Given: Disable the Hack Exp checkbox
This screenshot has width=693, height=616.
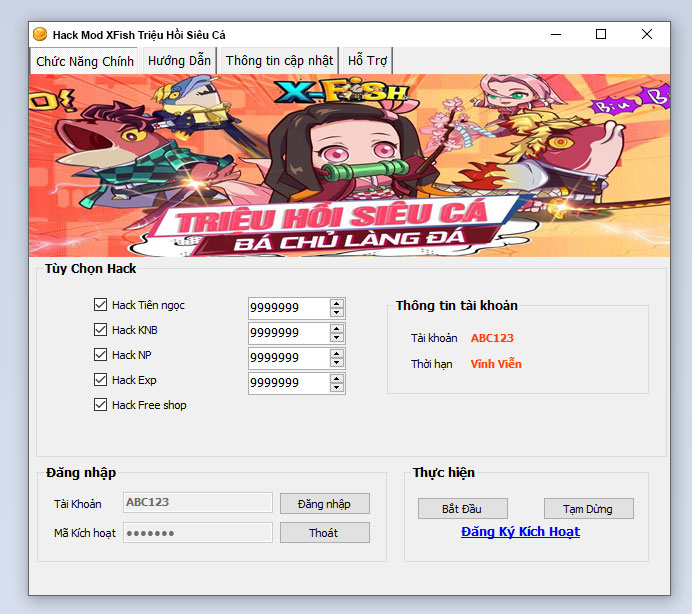Looking at the screenshot, I should click(100, 380).
